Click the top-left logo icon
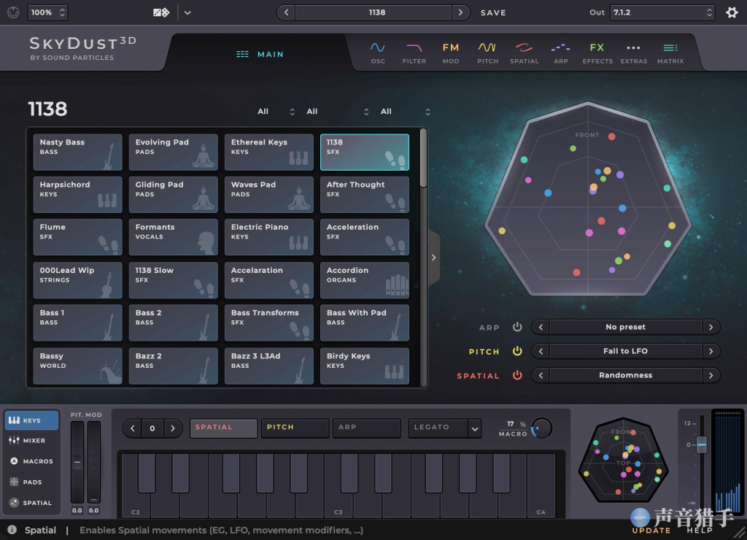 tap(13, 12)
